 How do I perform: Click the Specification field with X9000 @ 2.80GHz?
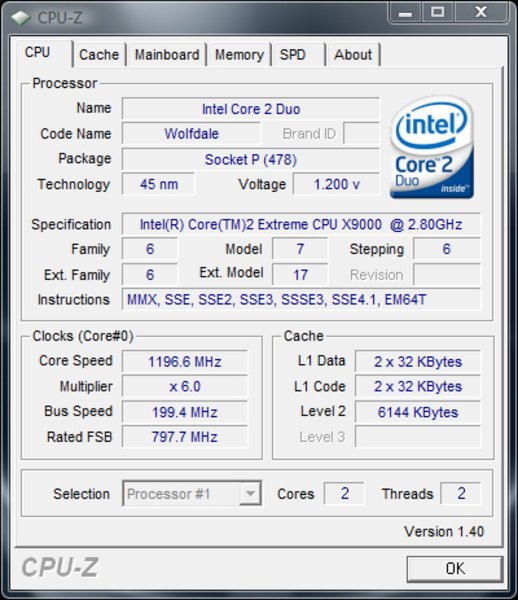point(301,224)
